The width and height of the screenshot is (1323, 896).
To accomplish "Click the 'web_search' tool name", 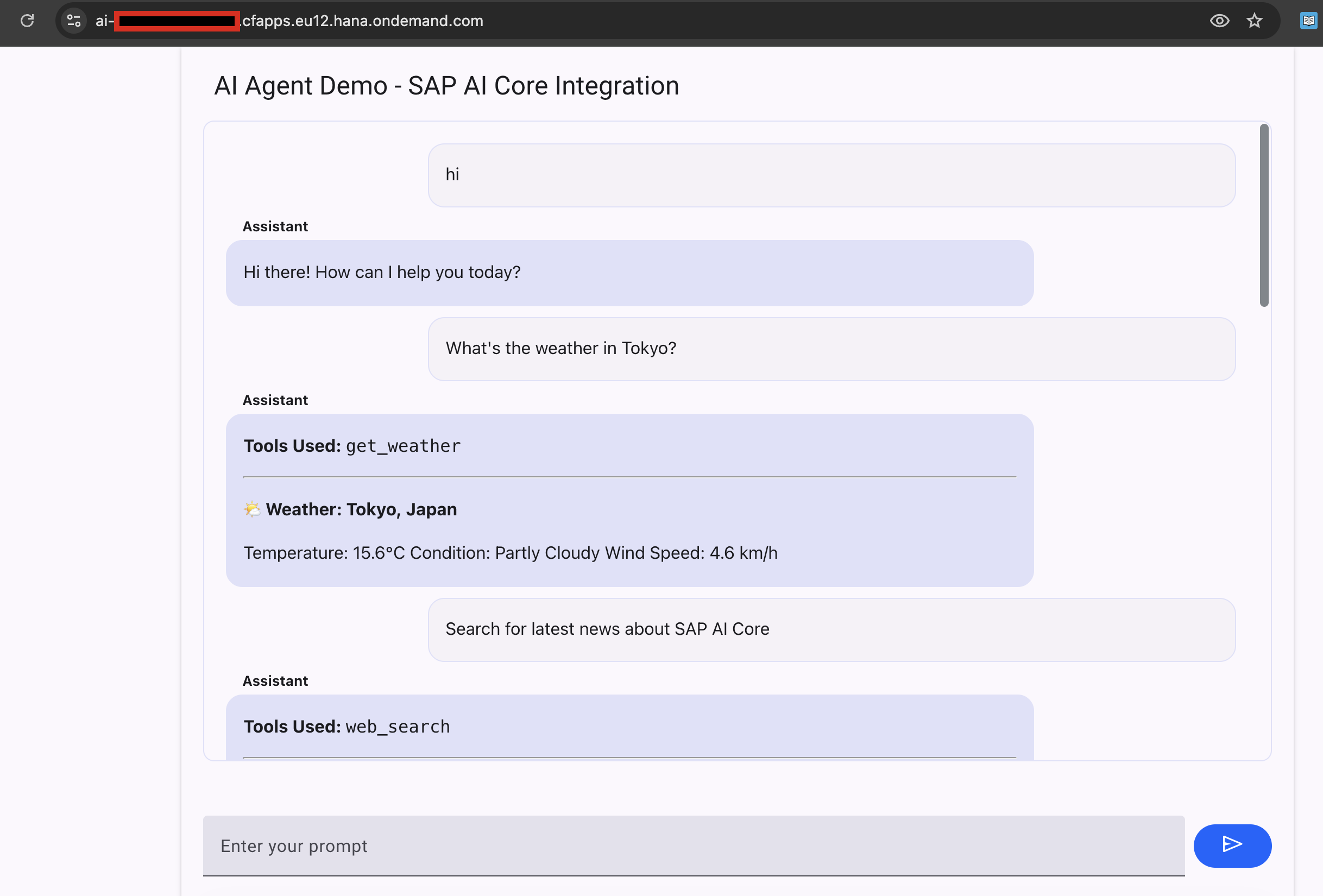I will point(398,727).
